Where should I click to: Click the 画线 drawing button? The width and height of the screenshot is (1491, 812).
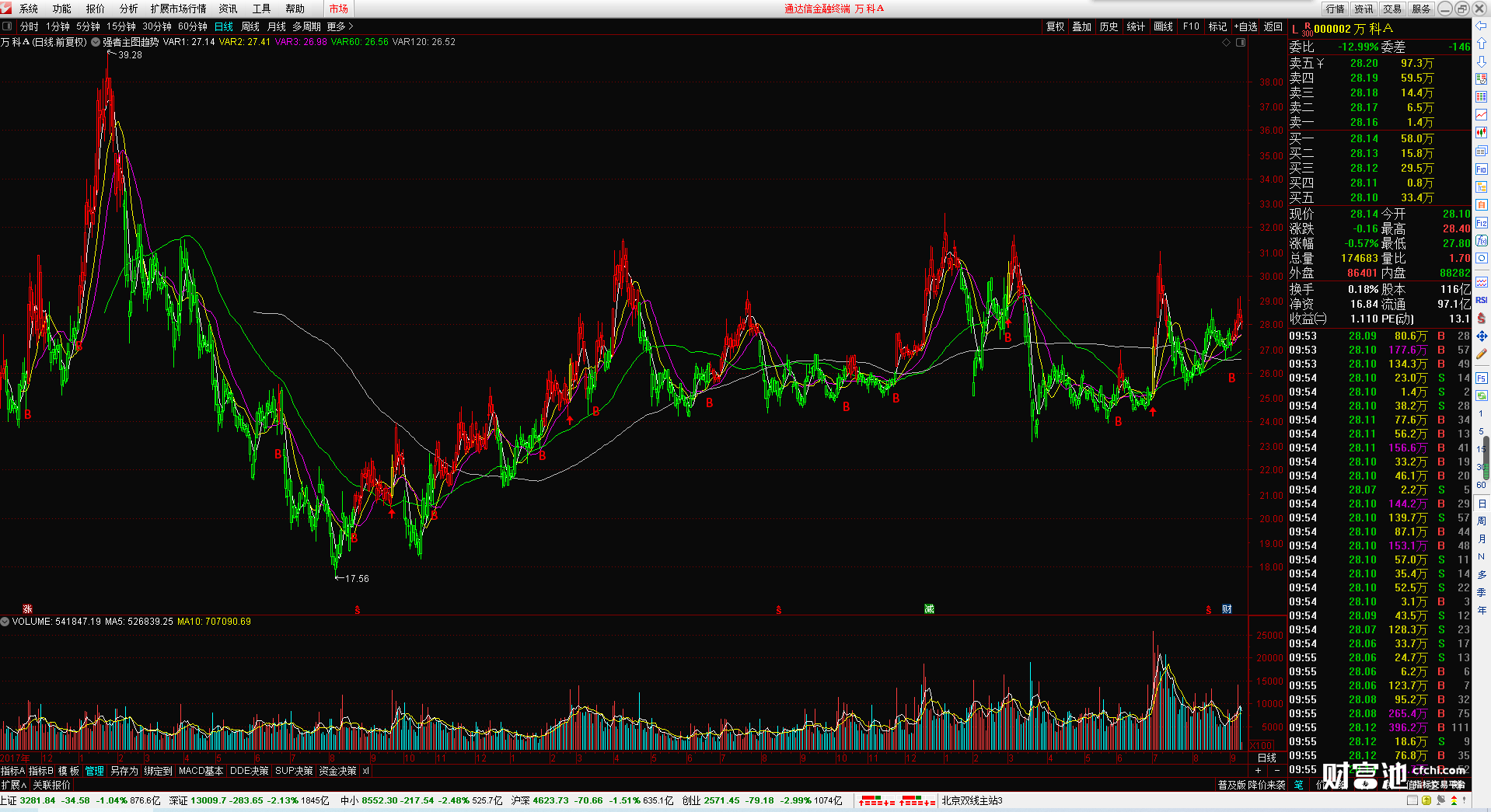point(1164,26)
